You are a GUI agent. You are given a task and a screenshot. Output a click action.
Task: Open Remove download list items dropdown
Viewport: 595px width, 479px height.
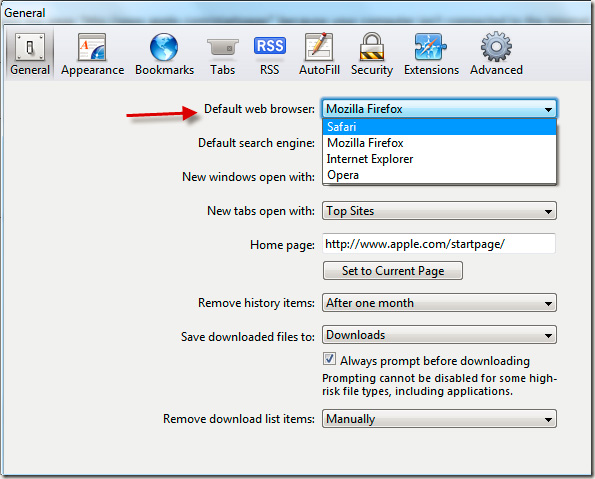click(x=439, y=419)
